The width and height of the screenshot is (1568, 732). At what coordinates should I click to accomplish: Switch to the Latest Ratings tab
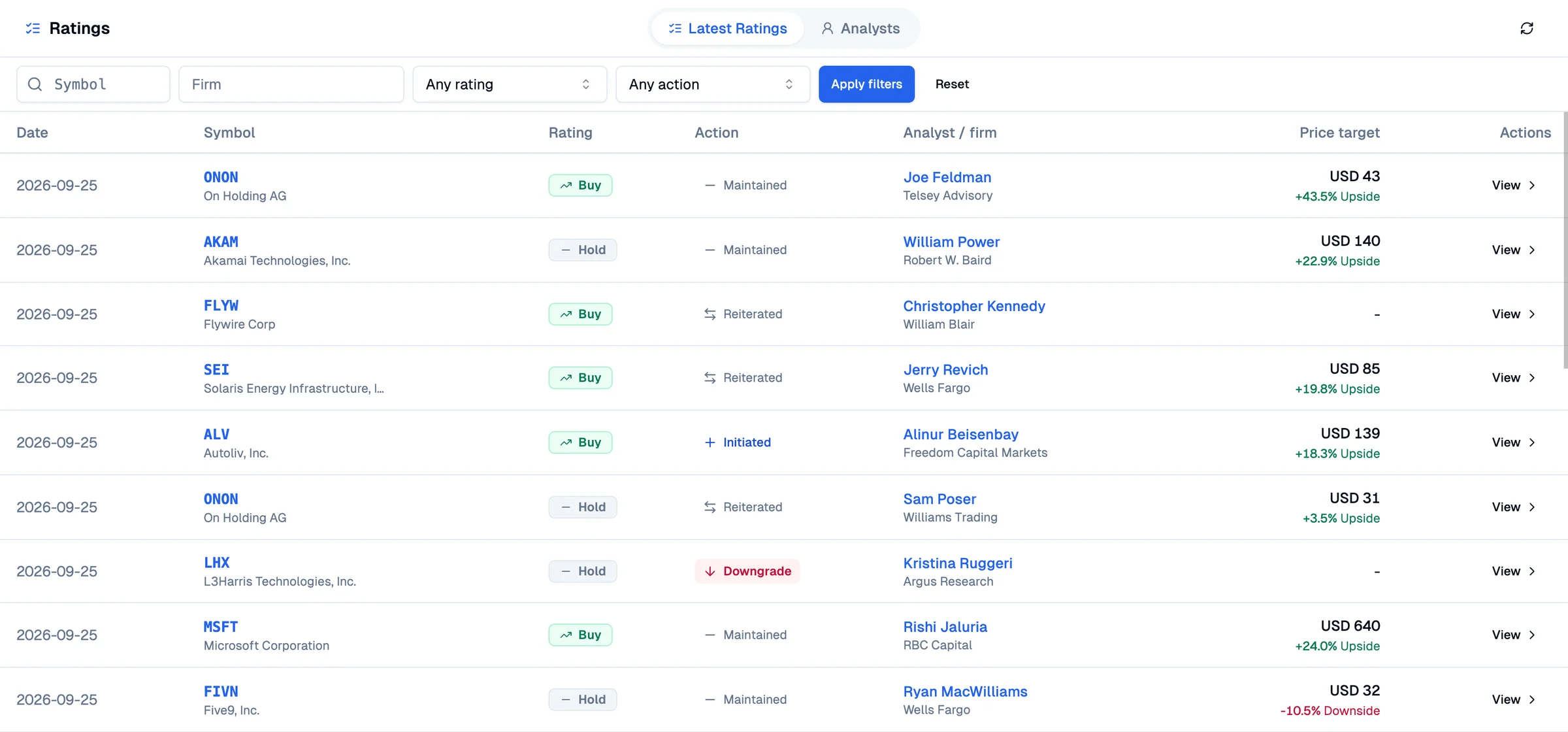tap(728, 29)
